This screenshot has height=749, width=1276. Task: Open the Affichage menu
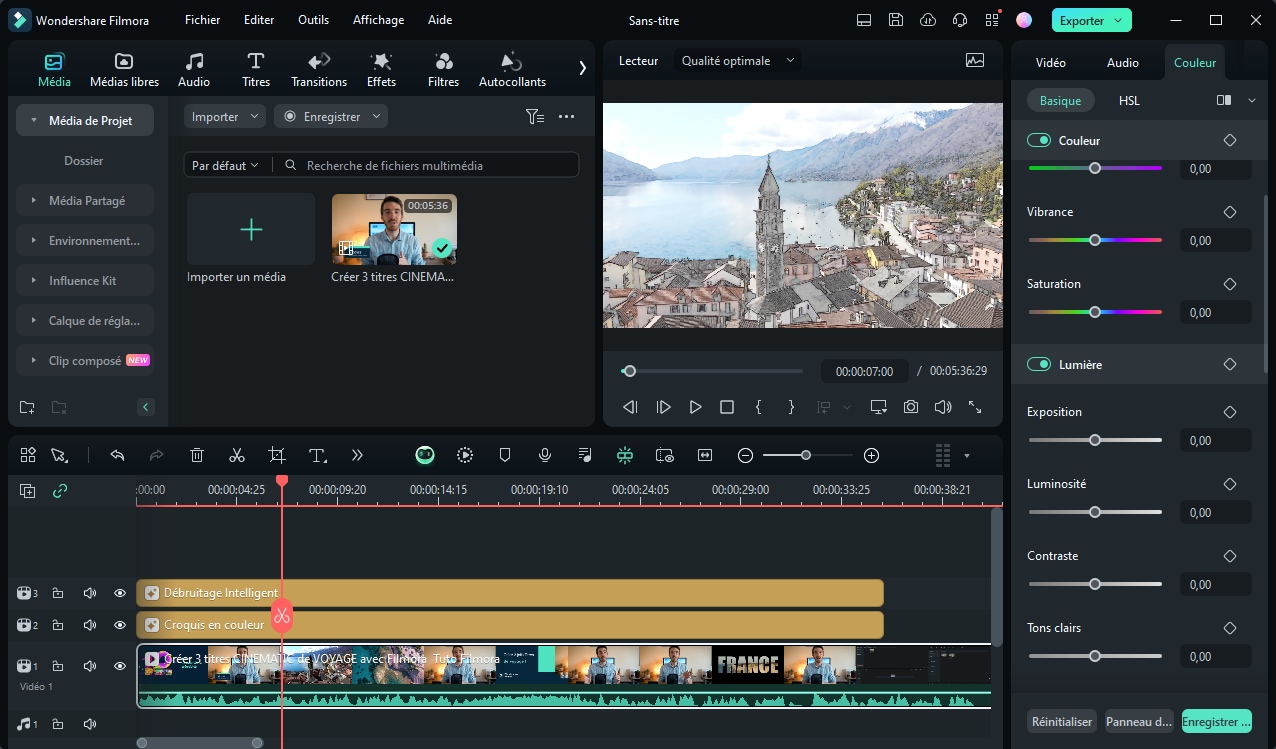379,20
